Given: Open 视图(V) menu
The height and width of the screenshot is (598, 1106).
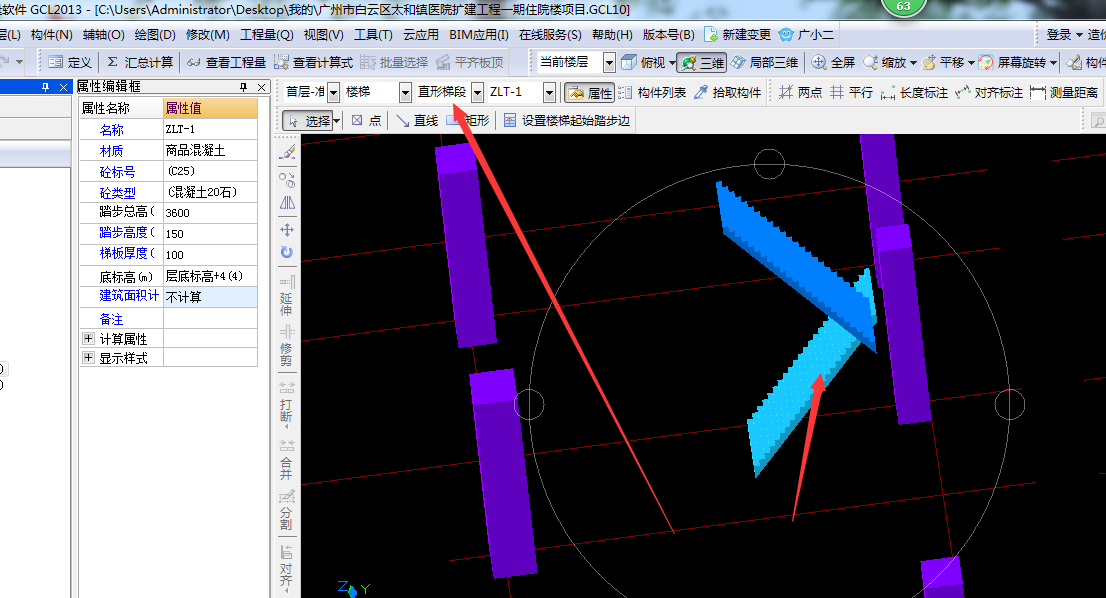Looking at the screenshot, I should (324, 35).
